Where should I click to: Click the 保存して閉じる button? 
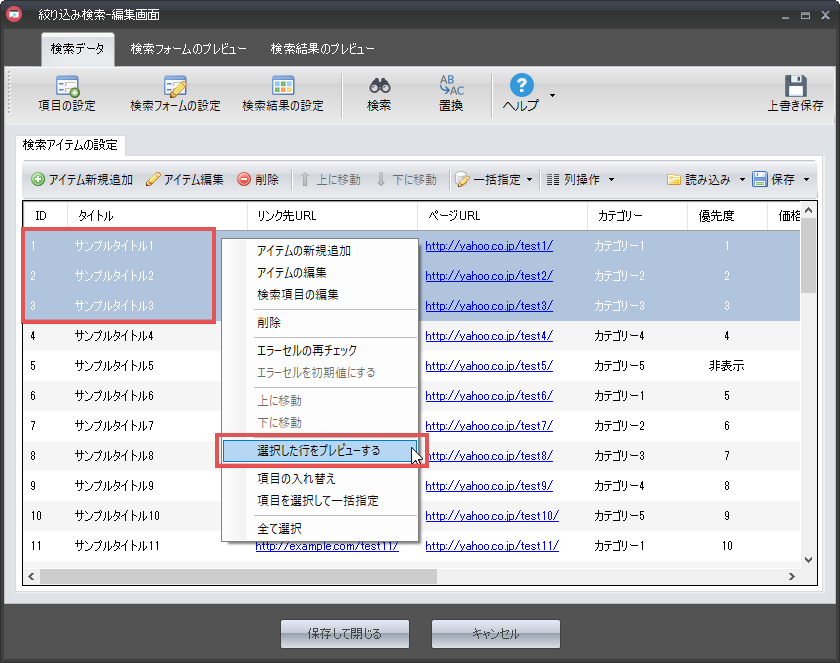(345, 633)
